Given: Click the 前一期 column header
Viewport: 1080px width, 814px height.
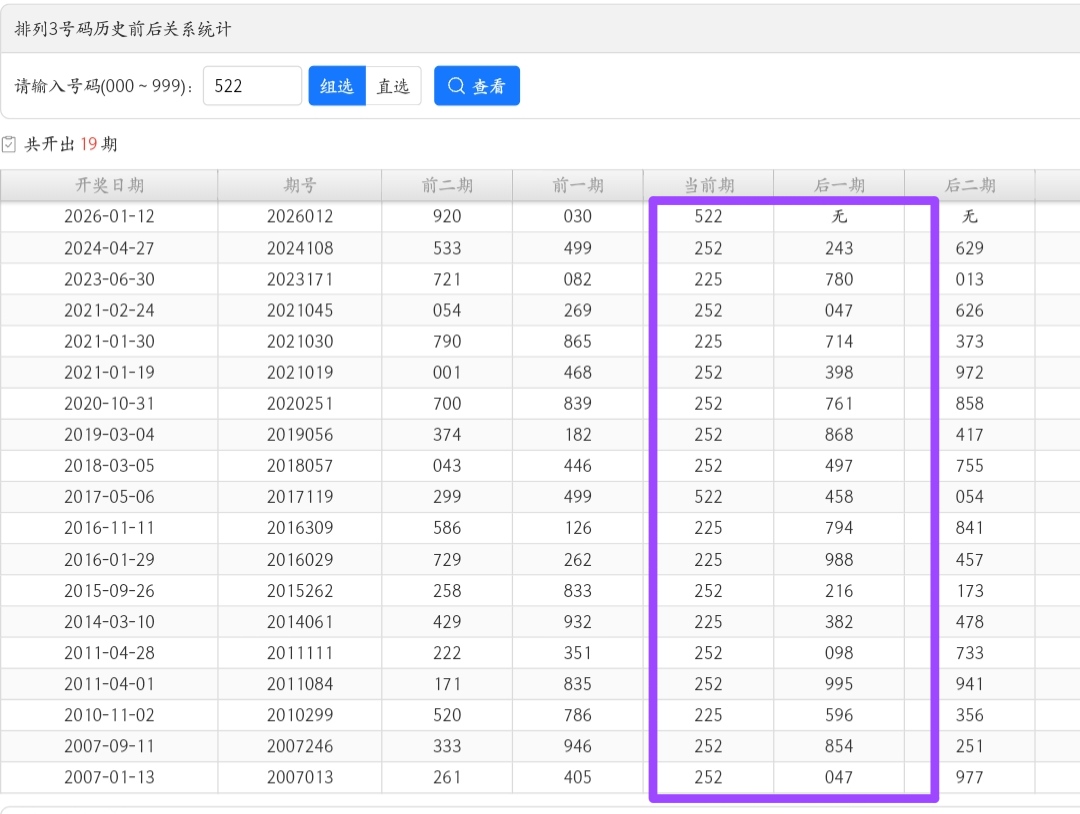Looking at the screenshot, I should [x=577, y=185].
